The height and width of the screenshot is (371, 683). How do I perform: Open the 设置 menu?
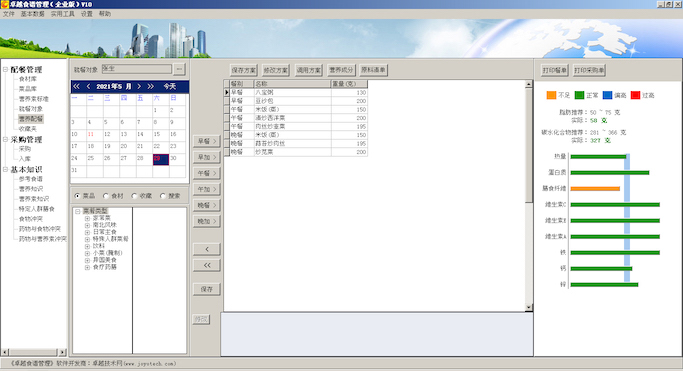[x=87, y=14]
